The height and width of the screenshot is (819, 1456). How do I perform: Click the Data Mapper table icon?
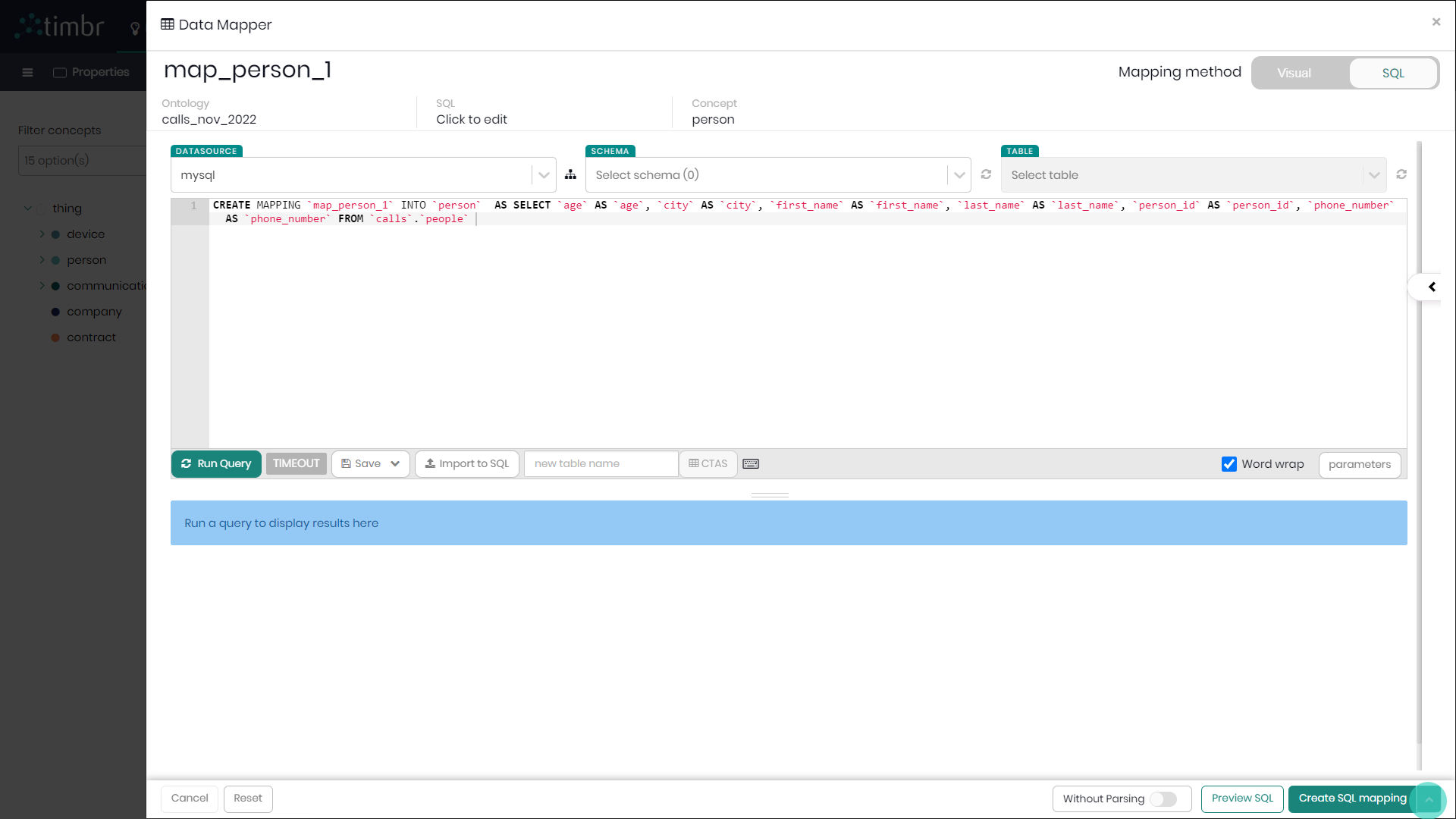168,24
